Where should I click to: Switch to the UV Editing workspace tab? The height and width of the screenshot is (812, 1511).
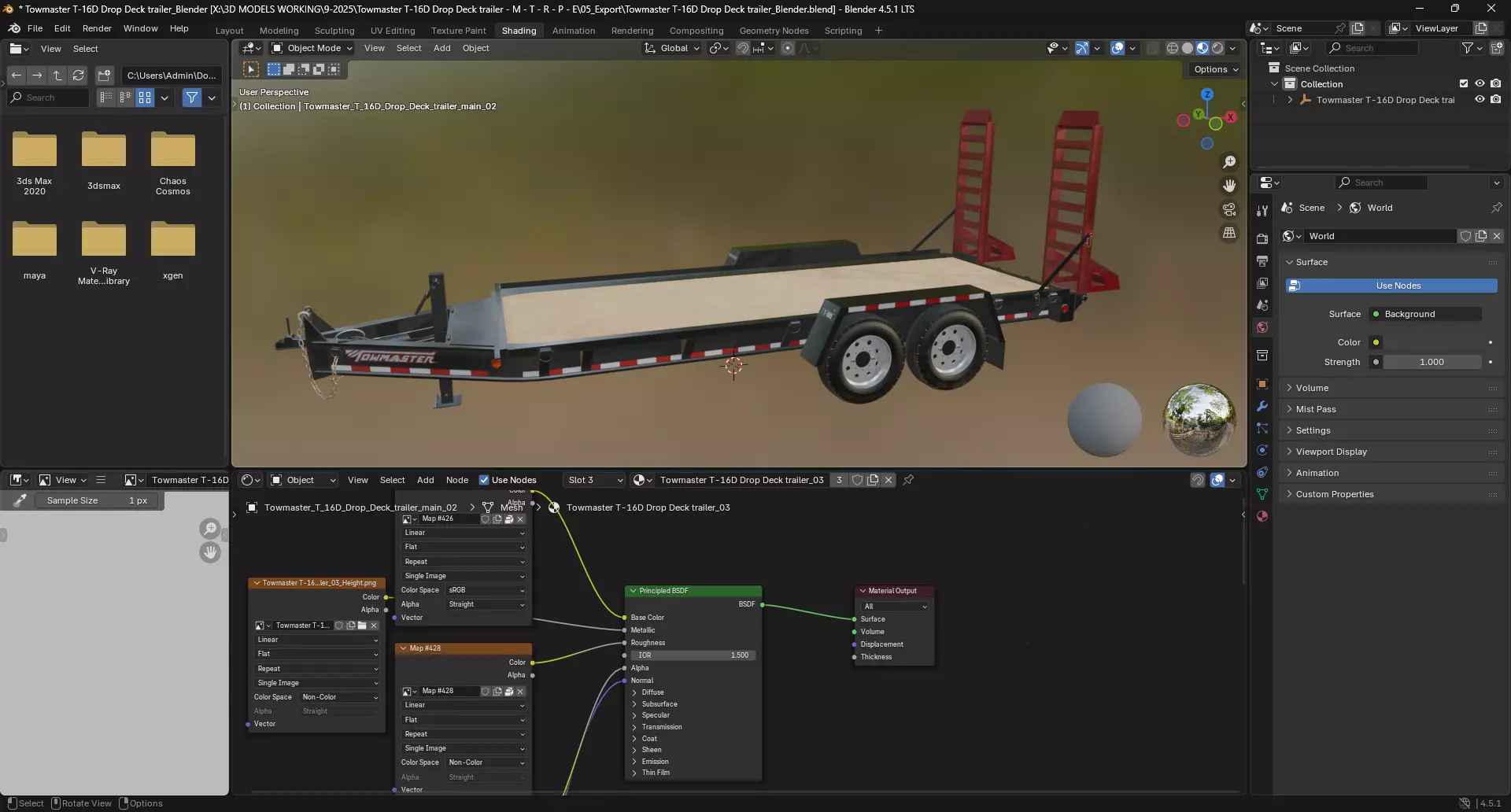point(393,31)
